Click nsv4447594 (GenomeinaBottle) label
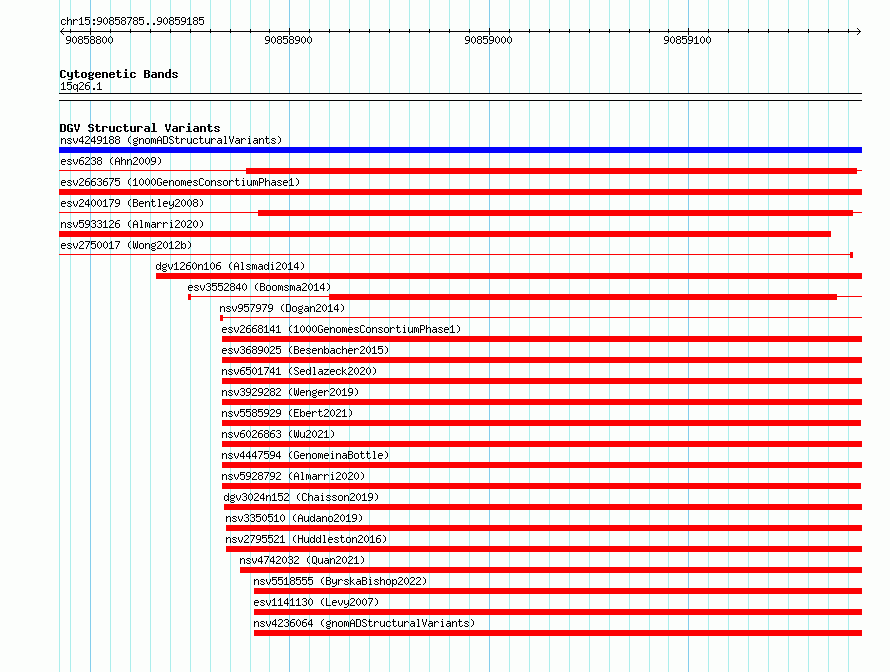 (305, 455)
